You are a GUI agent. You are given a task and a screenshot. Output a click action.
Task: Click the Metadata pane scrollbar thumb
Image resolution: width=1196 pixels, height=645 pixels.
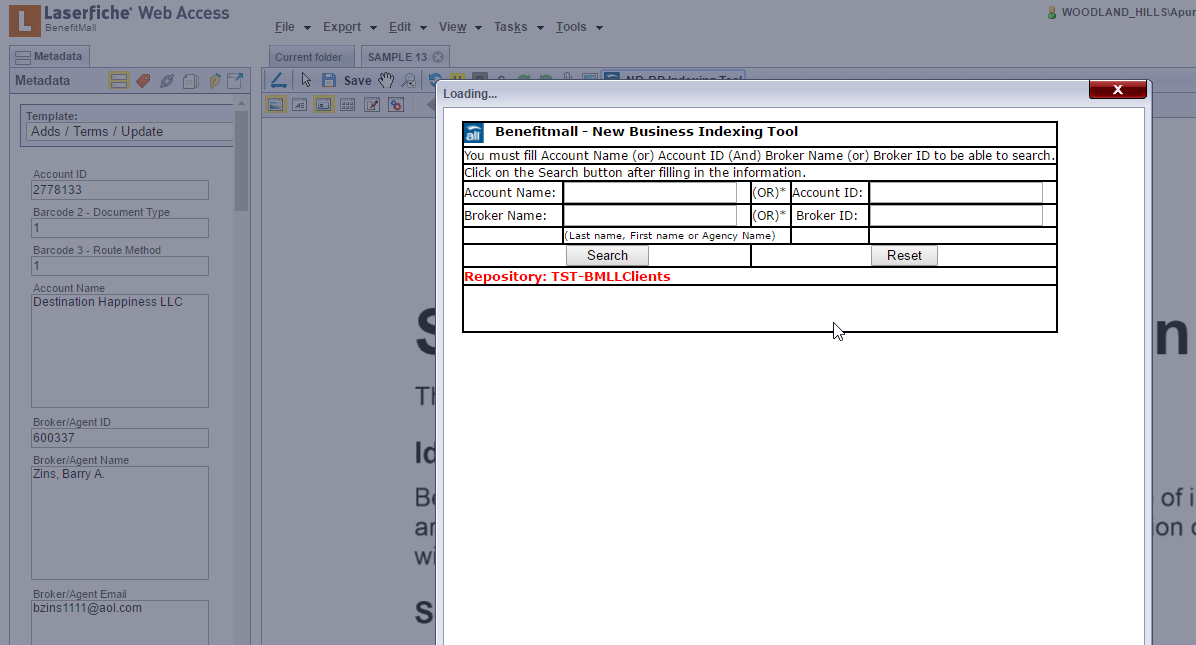coord(242,161)
